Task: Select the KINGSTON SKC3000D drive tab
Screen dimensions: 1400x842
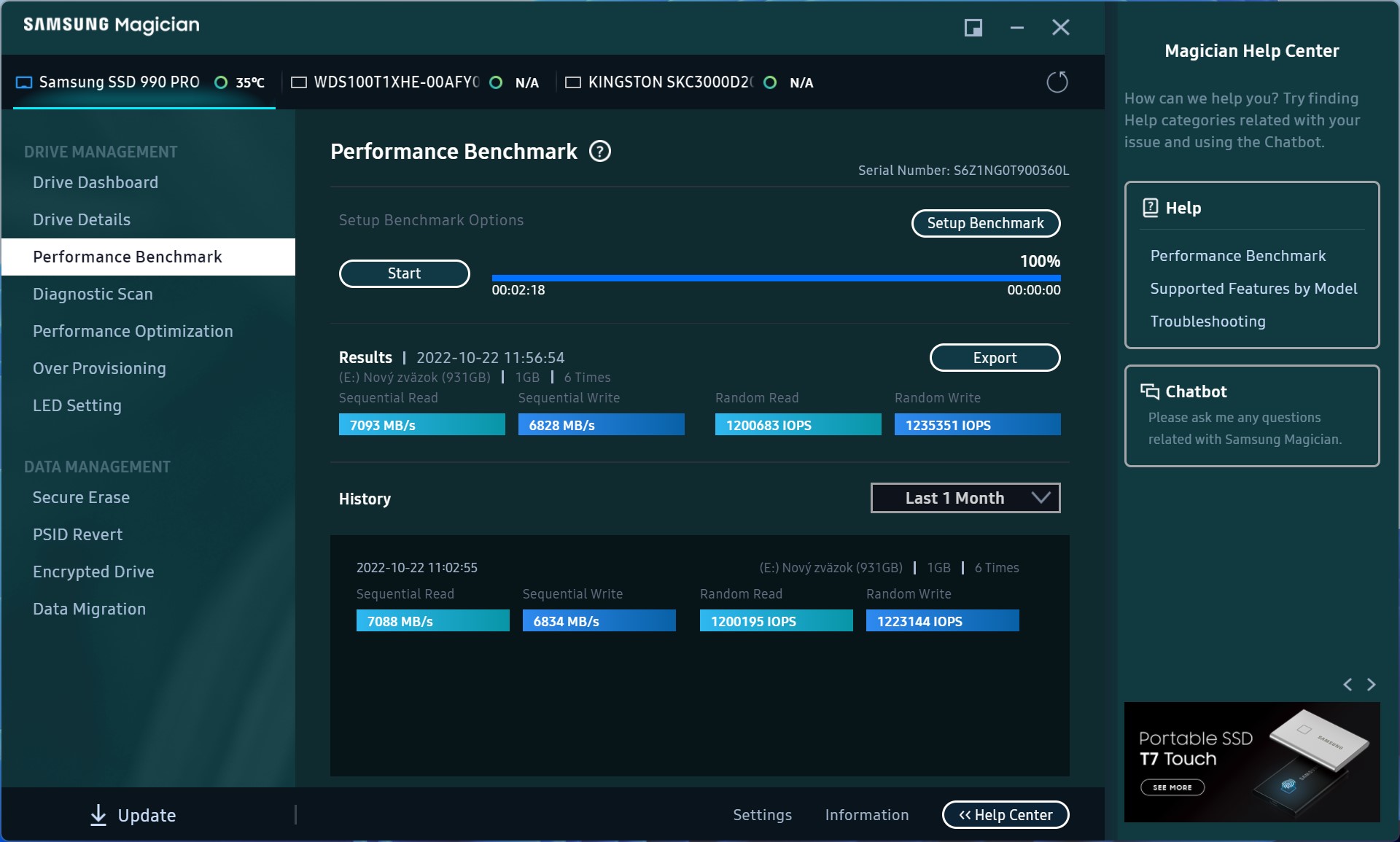Action: (669, 82)
